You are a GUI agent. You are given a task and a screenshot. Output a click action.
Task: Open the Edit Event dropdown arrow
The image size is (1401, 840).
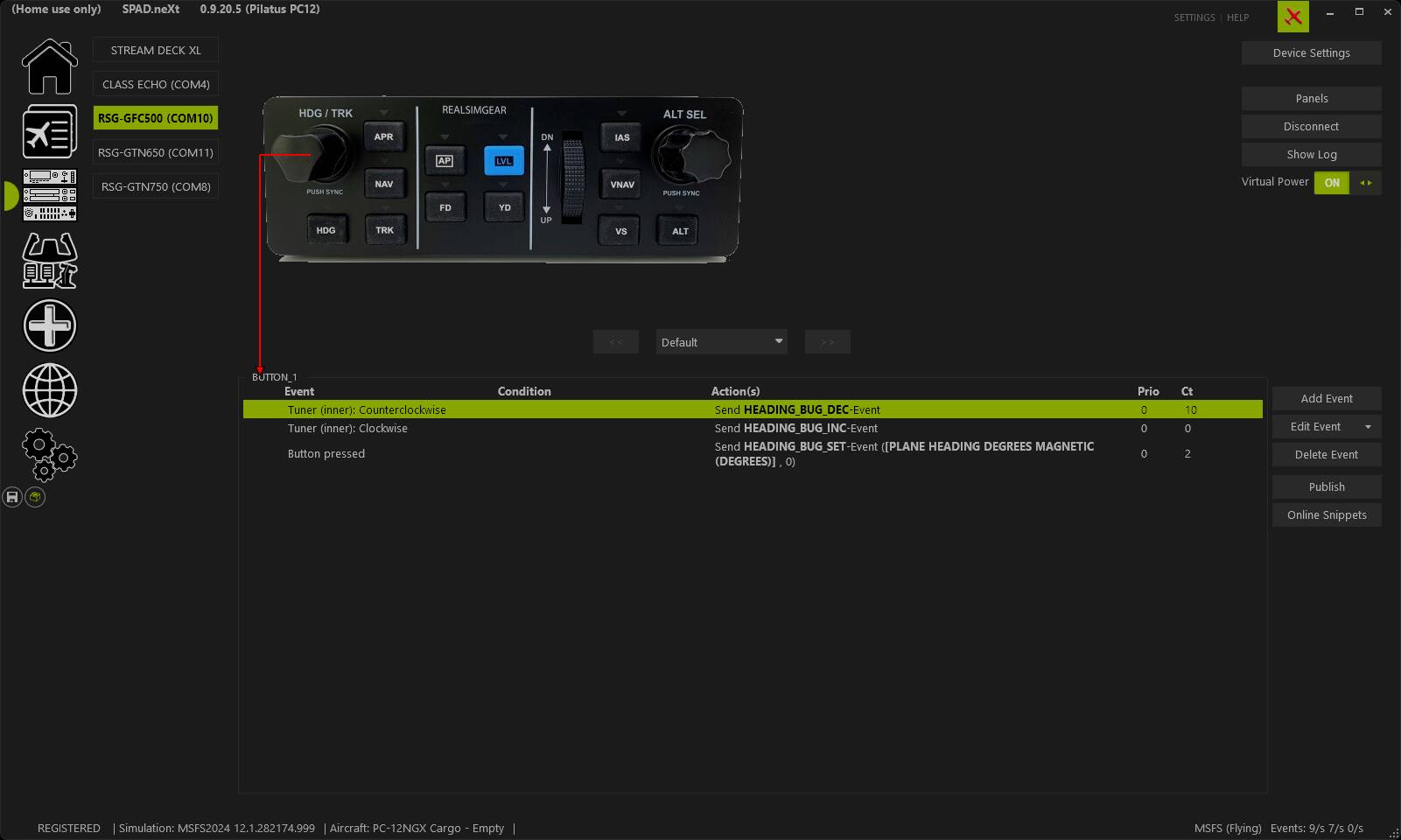click(1368, 426)
